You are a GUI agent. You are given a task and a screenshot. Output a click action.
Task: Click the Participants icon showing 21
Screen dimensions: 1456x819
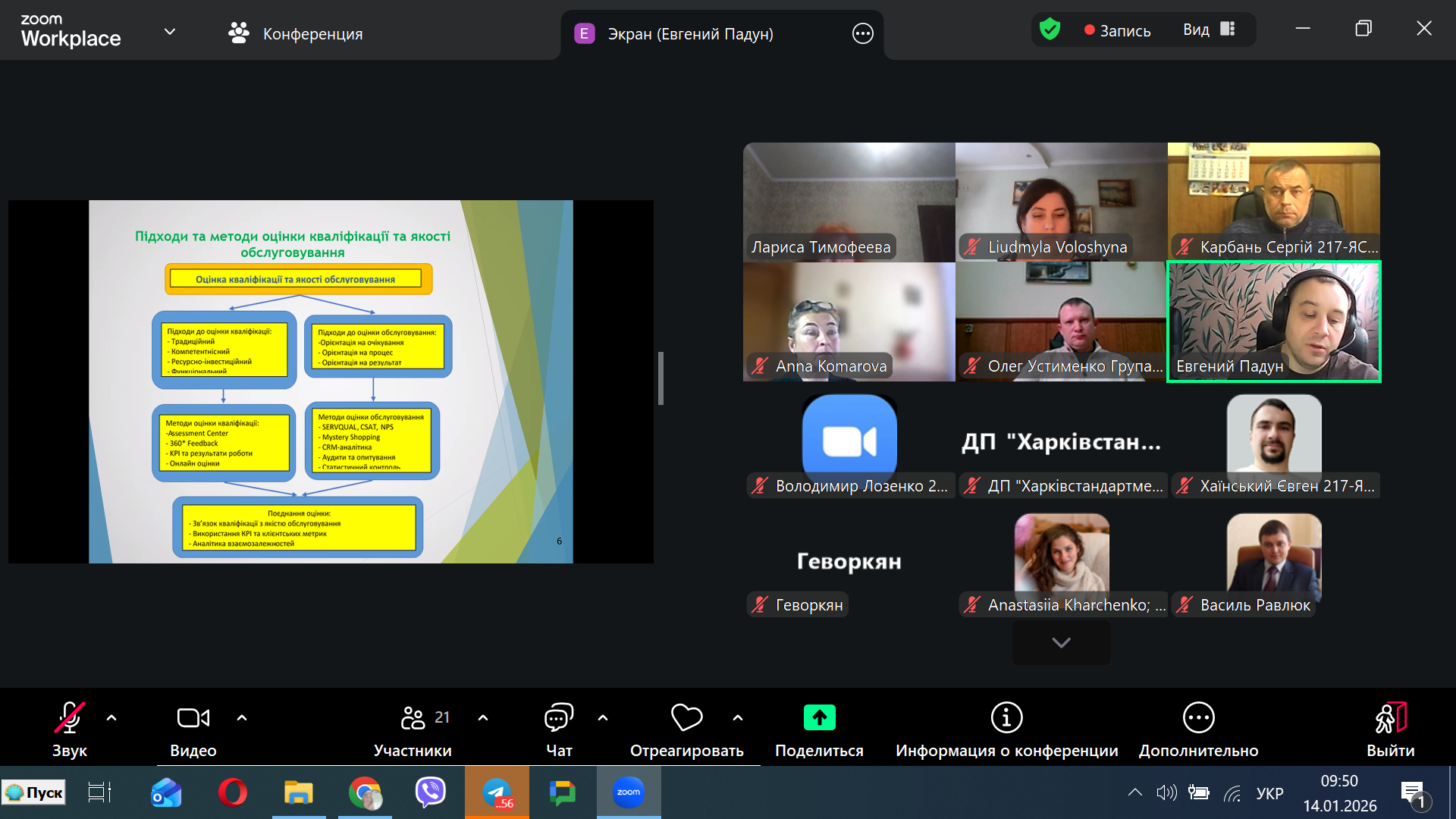pos(413,718)
